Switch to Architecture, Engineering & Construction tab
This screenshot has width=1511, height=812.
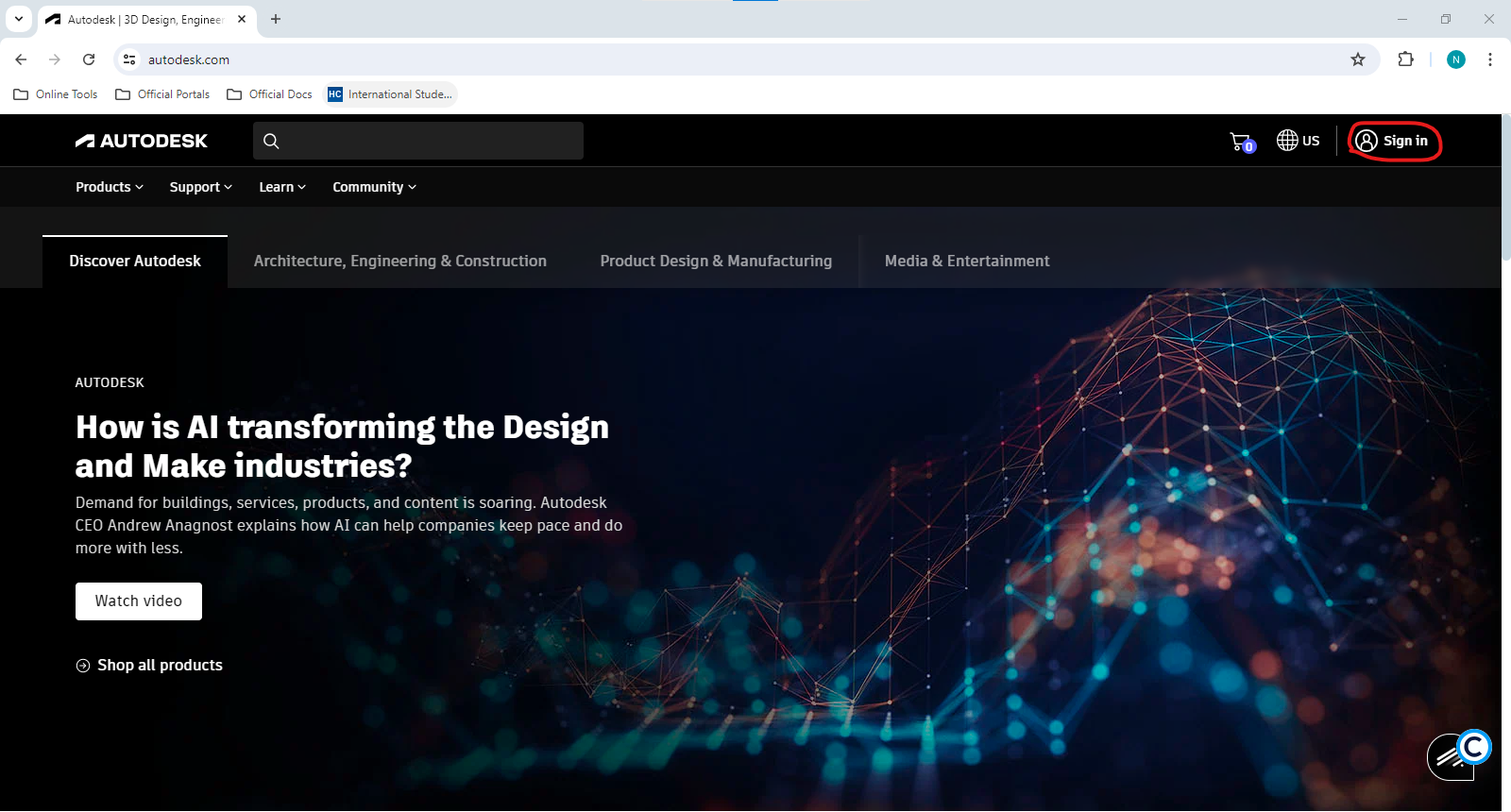pyautogui.click(x=400, y=262)
